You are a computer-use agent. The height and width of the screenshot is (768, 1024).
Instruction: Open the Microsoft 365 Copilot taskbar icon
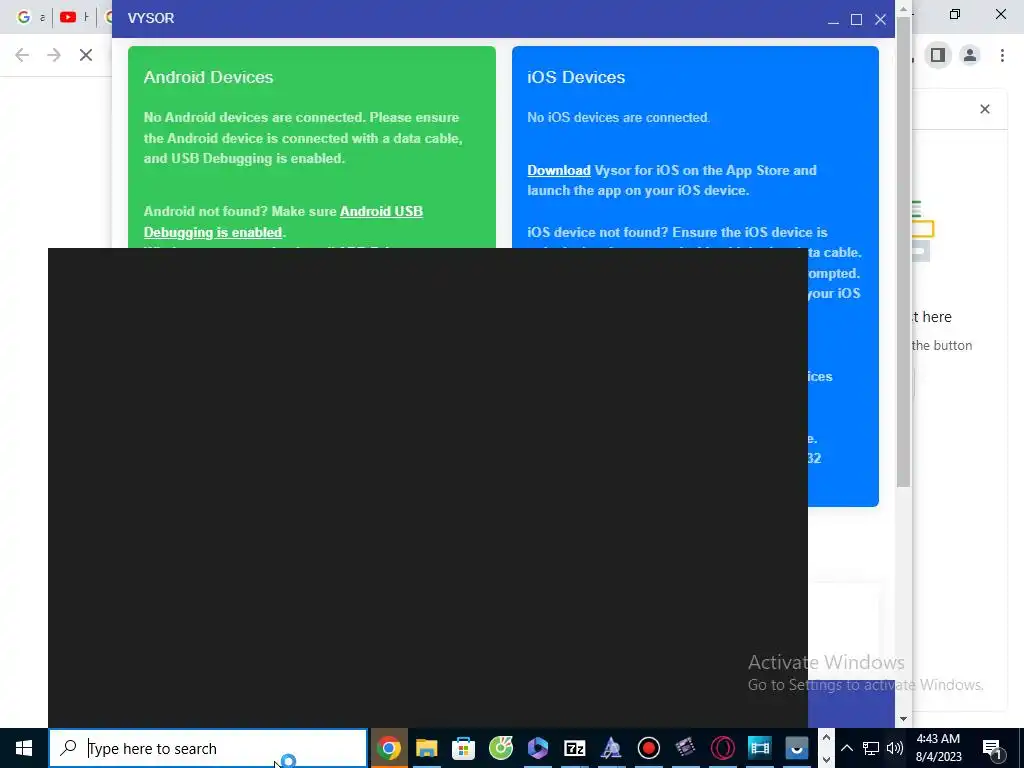[x=538, y=748]
